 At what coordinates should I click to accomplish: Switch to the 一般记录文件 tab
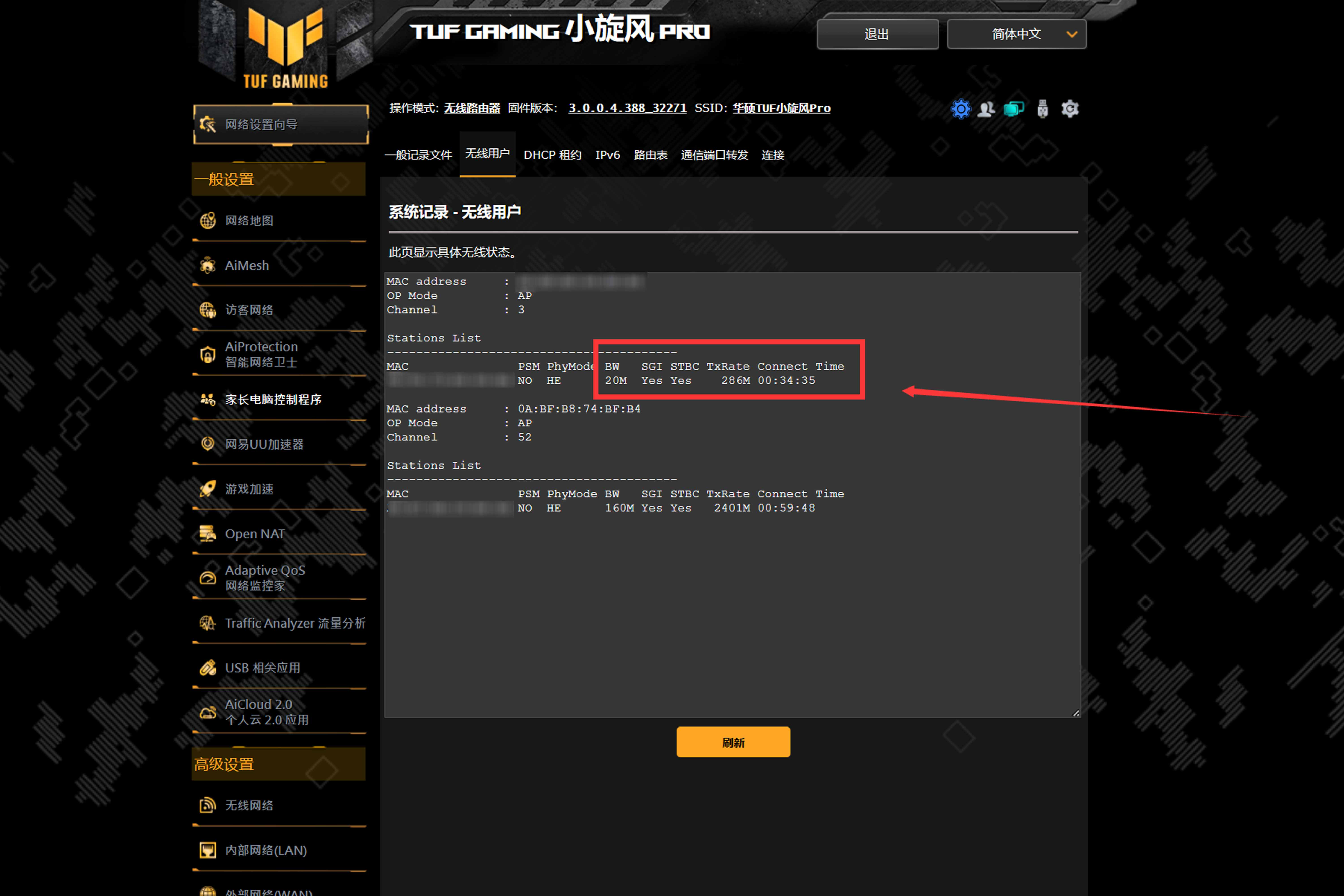pos(418,155)
